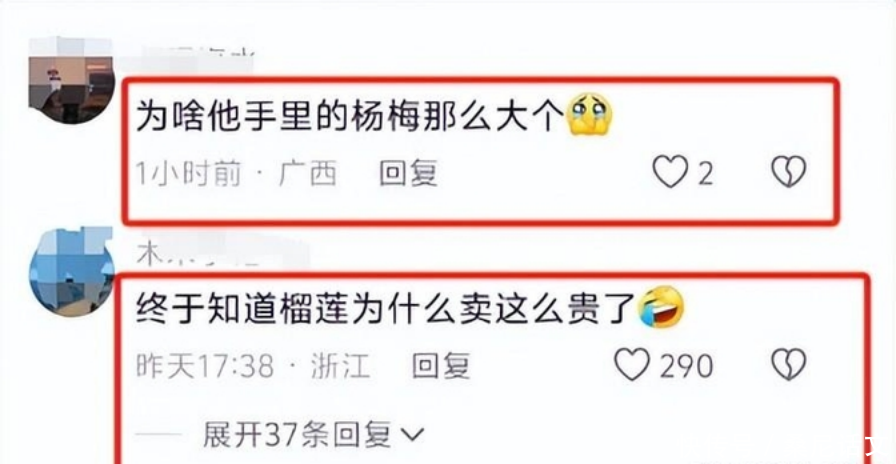Reply to the 广西 comment via 回复
The height and width of the screenshot is (464, 896).
pyautogui.click(x=409, y=173)
